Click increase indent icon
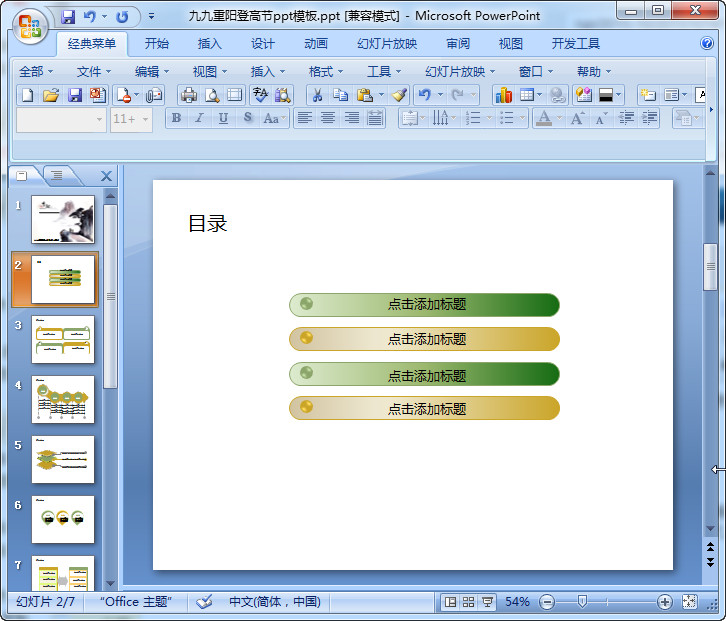This screenshot has height=621, width=726. 649,119
